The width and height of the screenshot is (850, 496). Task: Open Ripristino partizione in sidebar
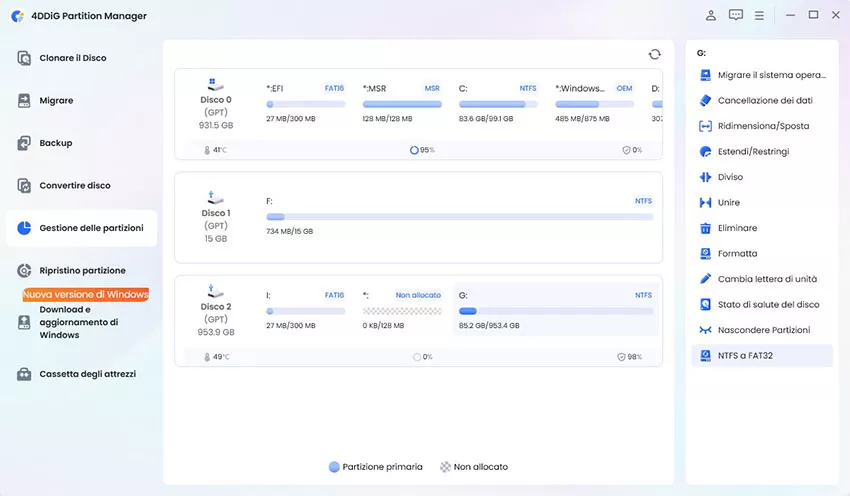click(x=82, y=271)
